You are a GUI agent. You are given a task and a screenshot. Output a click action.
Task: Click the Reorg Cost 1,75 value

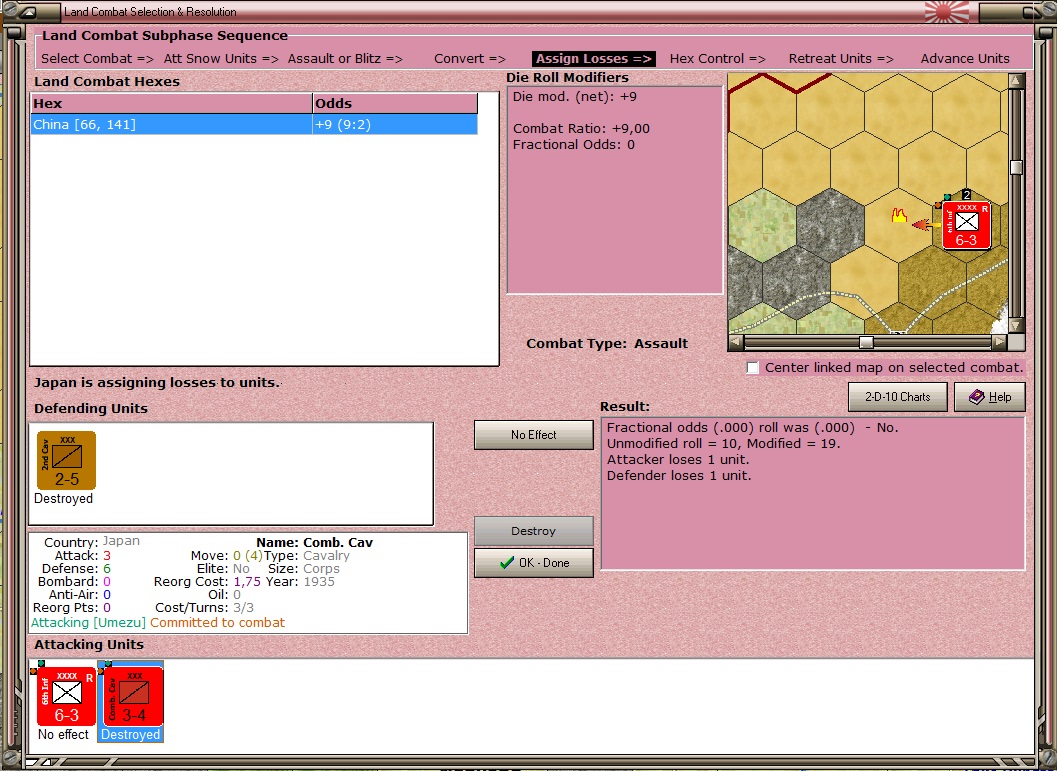pos(247,582)
